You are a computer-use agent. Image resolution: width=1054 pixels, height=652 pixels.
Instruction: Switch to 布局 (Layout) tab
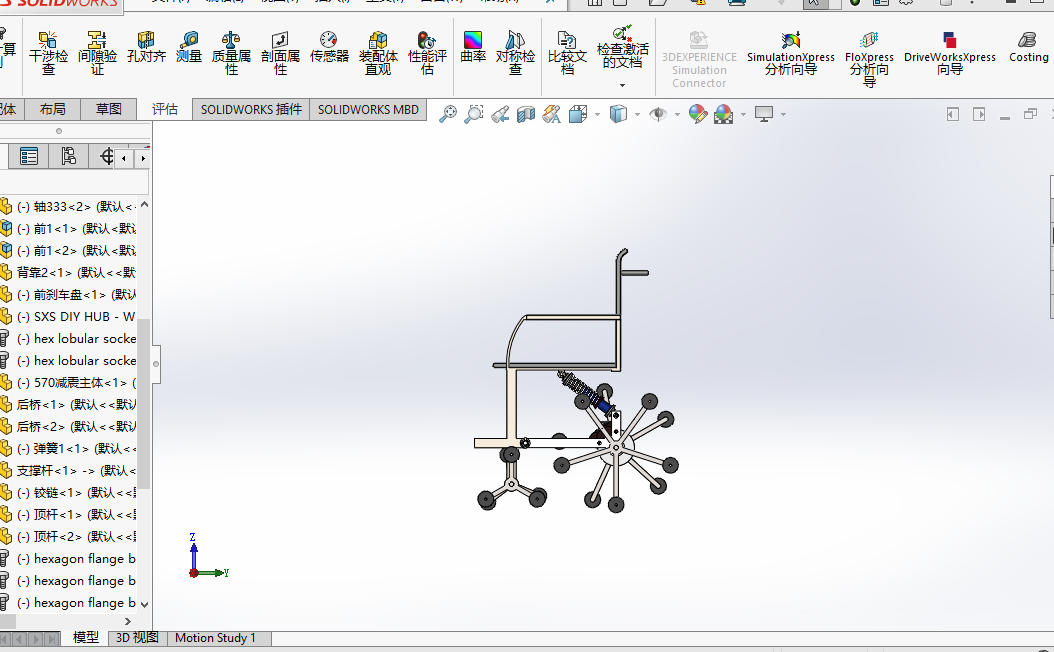[x=52, y=109]
